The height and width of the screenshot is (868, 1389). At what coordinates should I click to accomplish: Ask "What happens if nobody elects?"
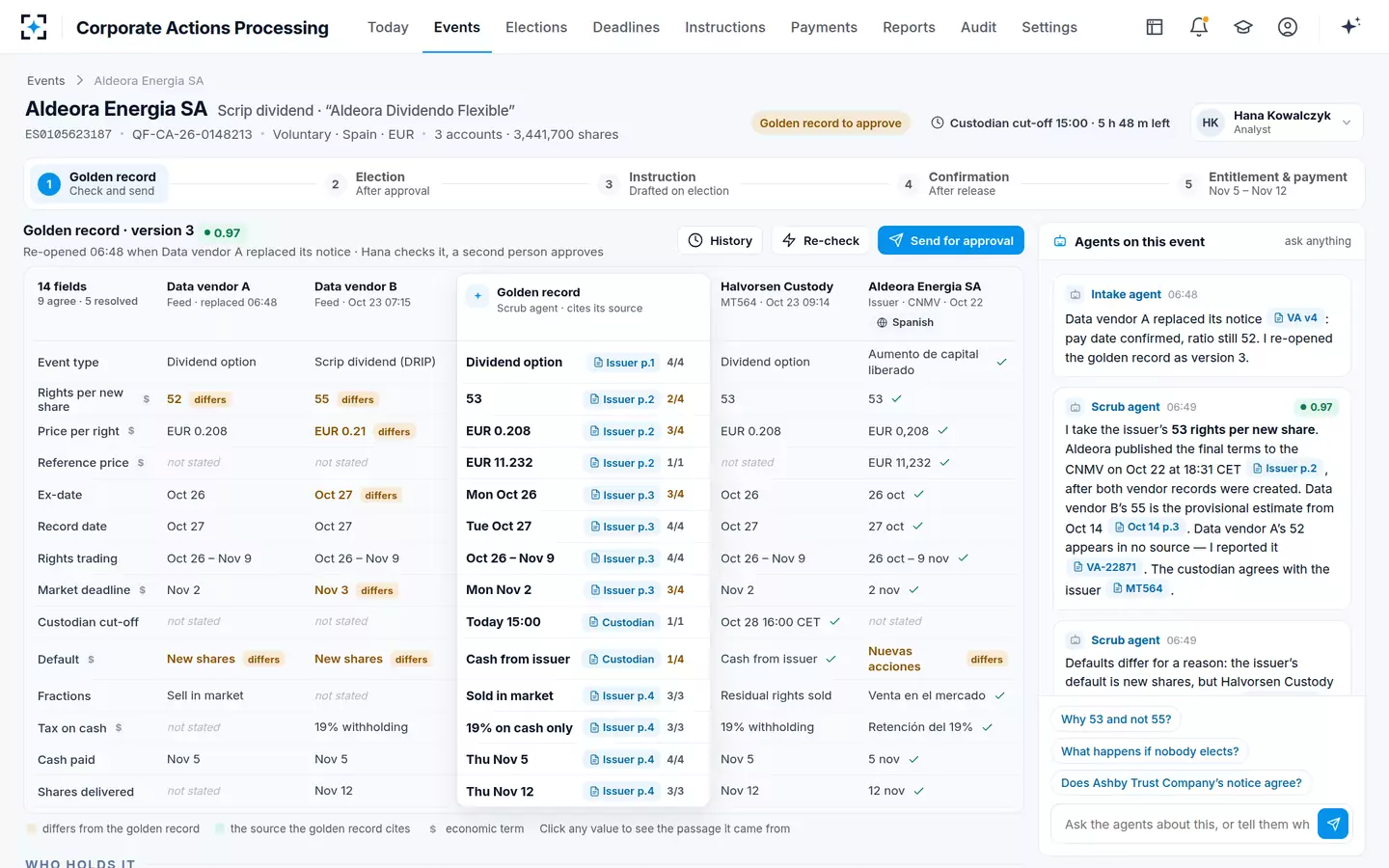pos(1150,751)
